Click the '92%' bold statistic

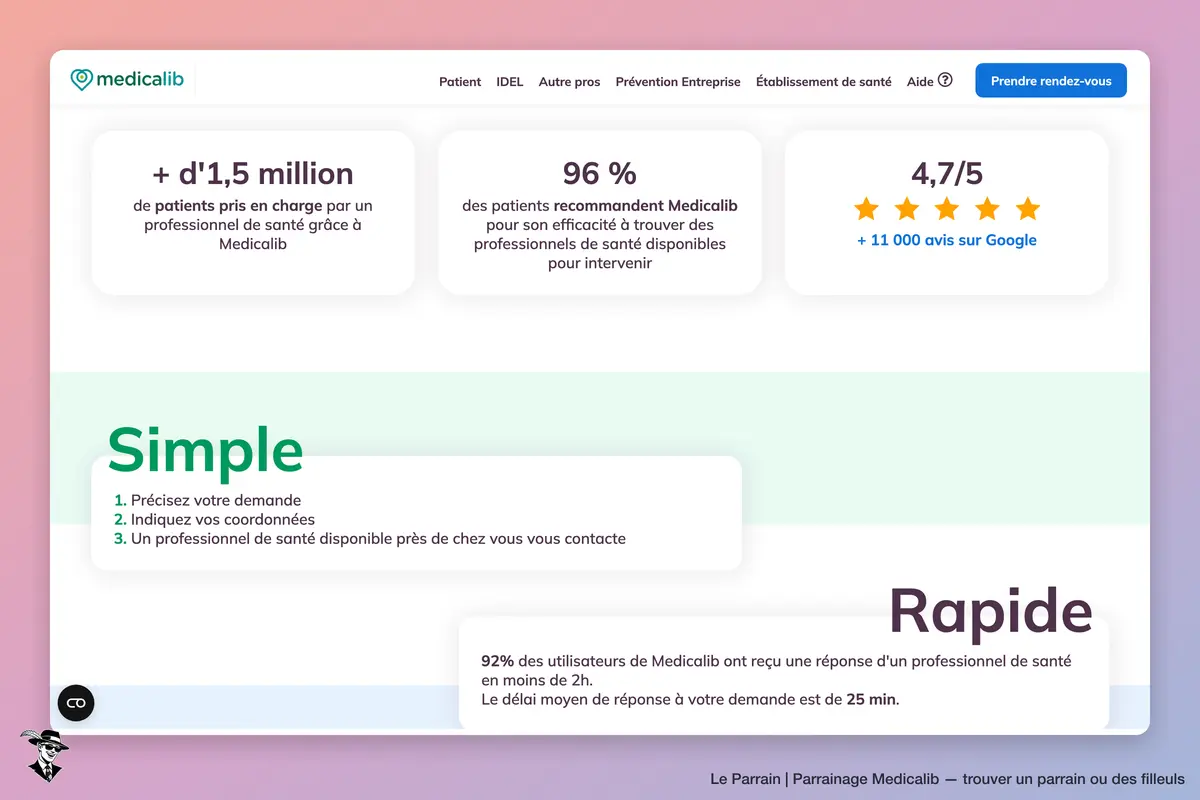497,661
